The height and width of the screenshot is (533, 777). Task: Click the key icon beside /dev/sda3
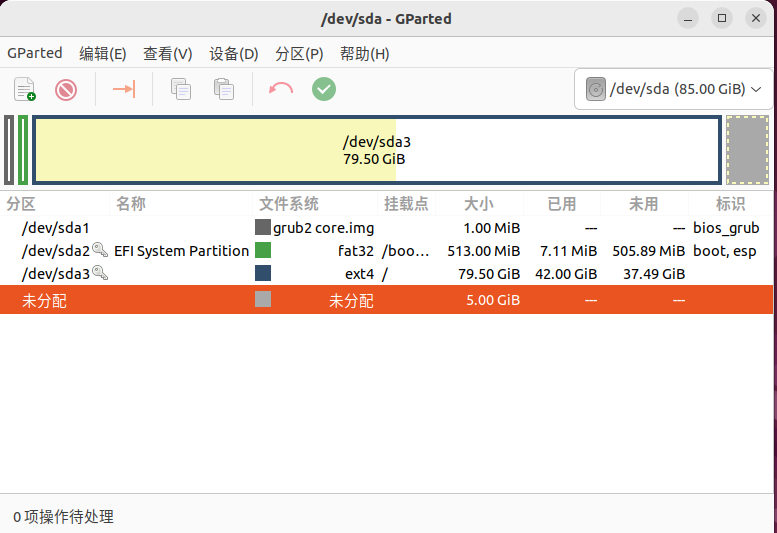(x=100, y=272)
